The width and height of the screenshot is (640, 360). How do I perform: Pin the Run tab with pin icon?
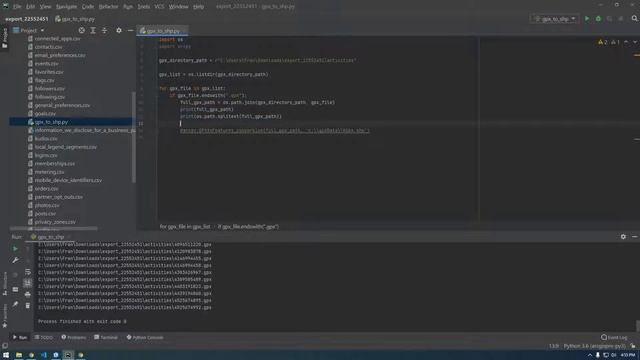tap(15, 304)
